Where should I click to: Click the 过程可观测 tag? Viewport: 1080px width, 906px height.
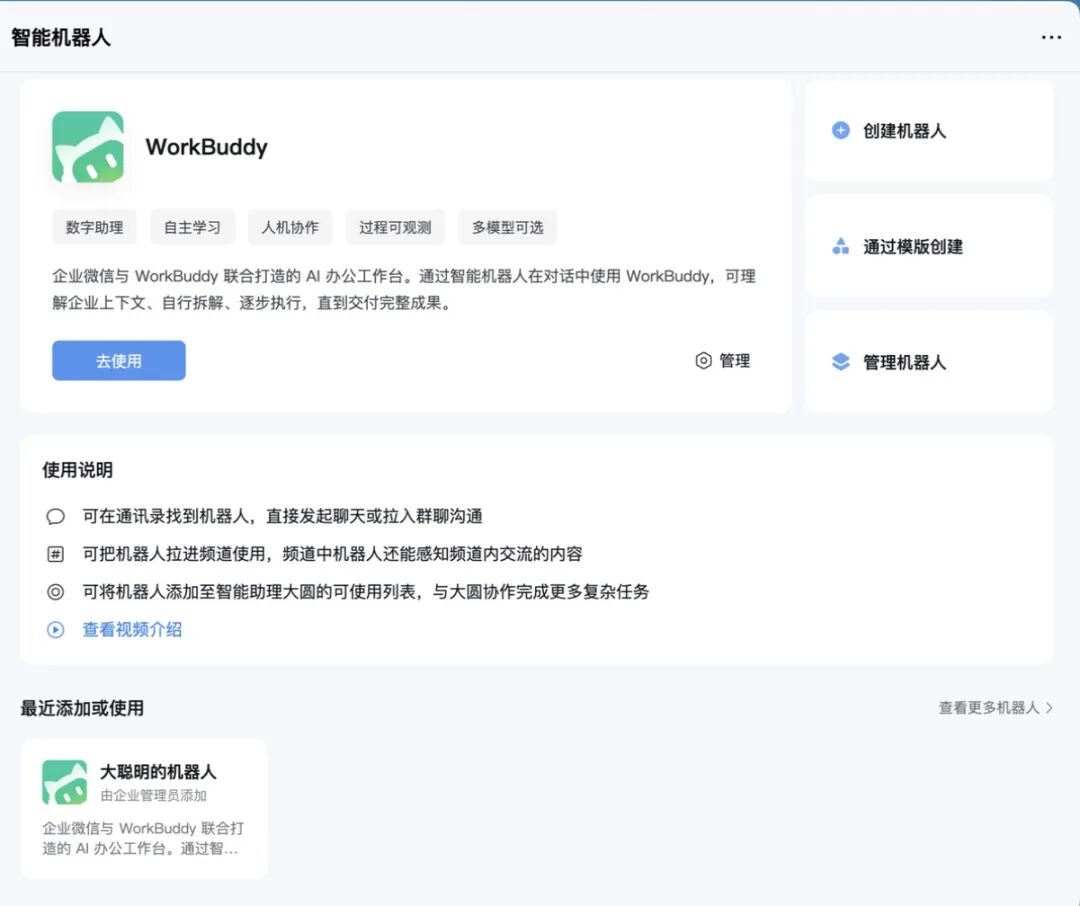point(395,227)
